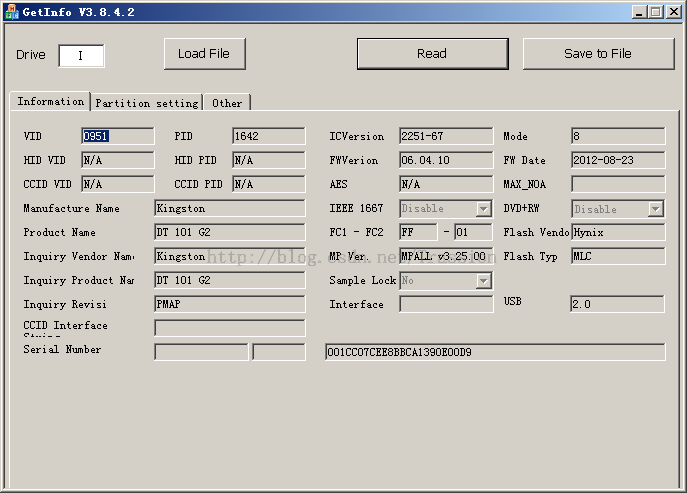
Task: Maximize the GetInfo window
Action: point(656,12)
